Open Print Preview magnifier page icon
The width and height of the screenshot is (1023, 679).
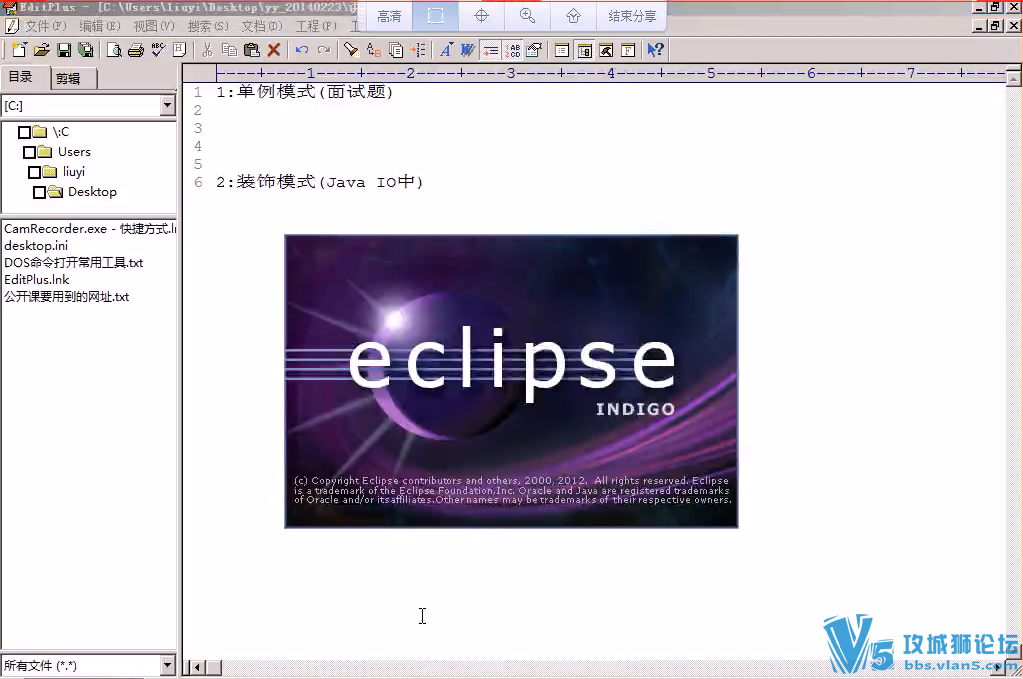(114, 50)
